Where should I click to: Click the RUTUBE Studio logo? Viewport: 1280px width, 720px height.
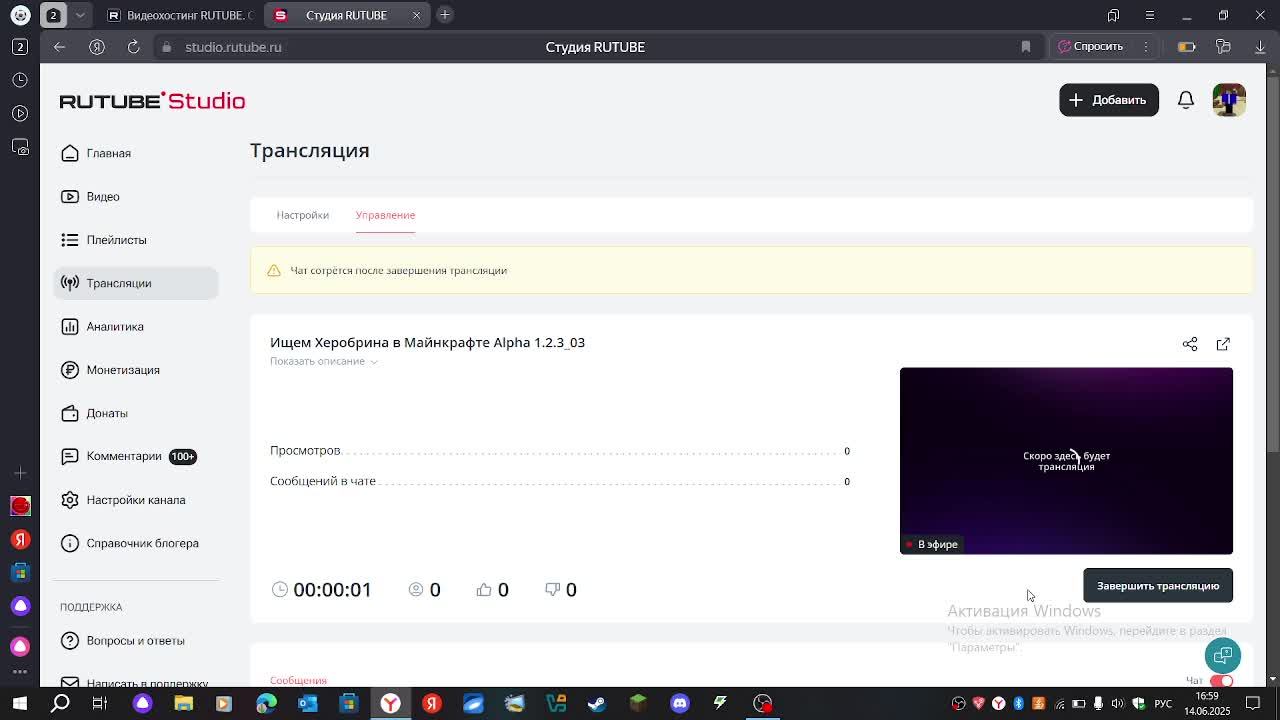pos(152,101)
